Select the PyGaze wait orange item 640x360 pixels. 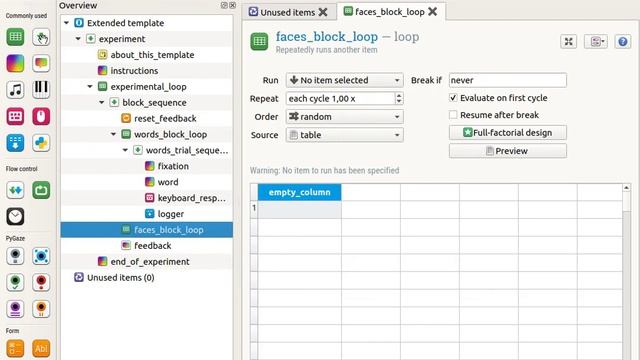[x=41, y=309]
